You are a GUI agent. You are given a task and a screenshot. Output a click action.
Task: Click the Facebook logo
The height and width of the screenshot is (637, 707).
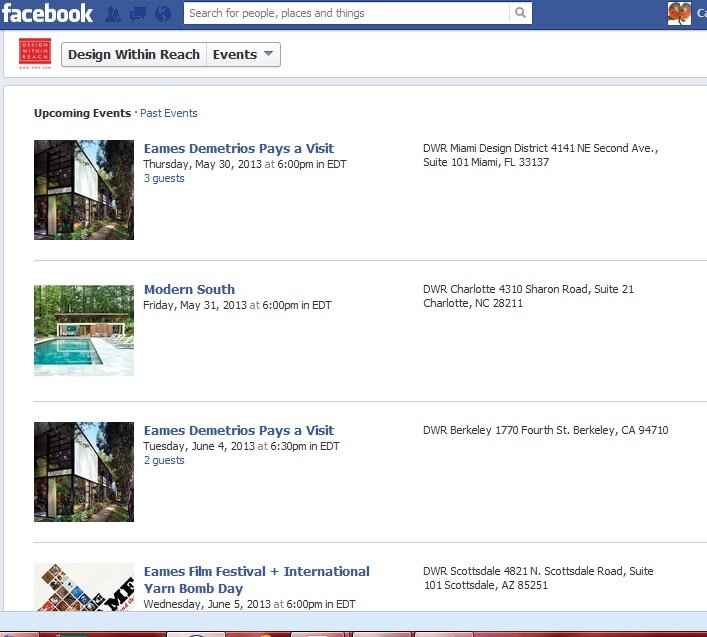[x=47, y=13]
